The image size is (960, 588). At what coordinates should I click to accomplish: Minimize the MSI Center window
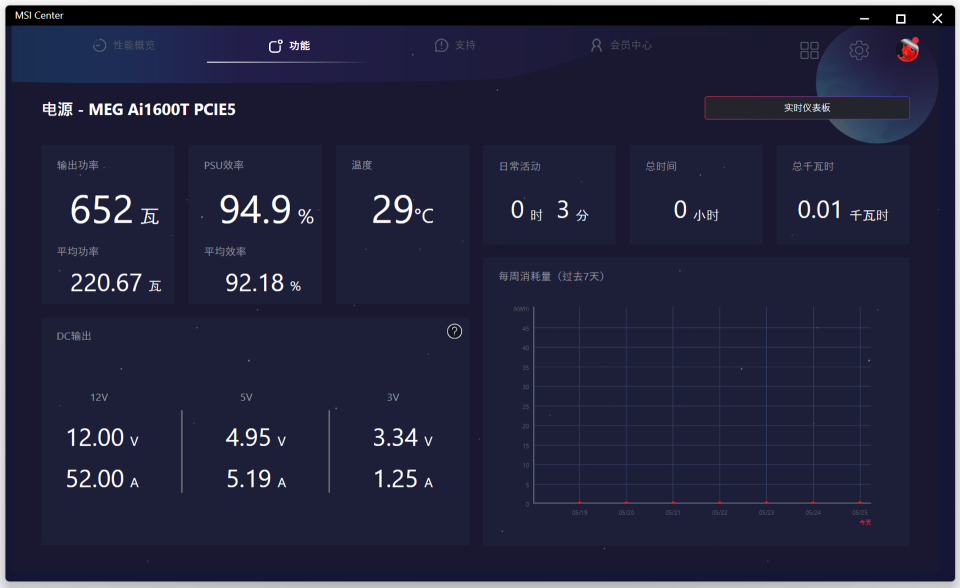864,18
